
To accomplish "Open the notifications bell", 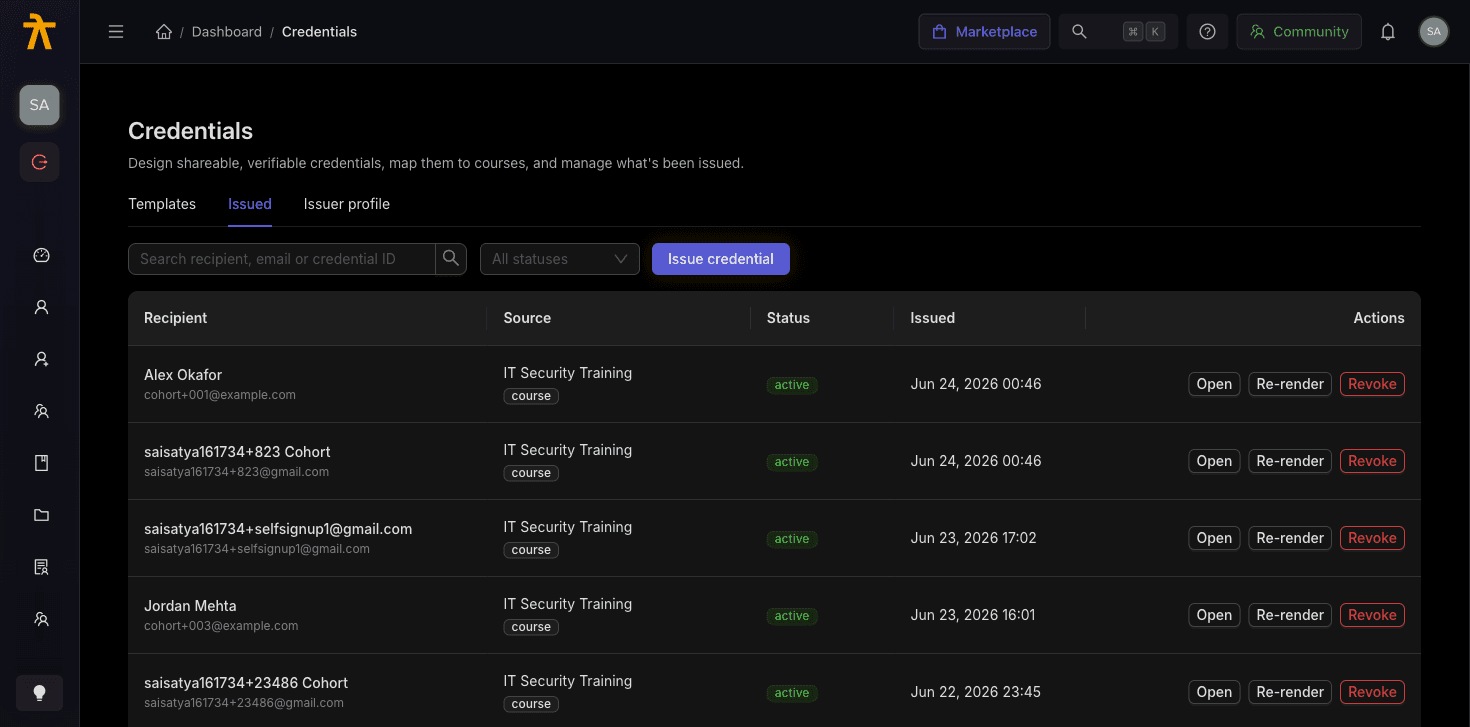I will pos(1388,32).
